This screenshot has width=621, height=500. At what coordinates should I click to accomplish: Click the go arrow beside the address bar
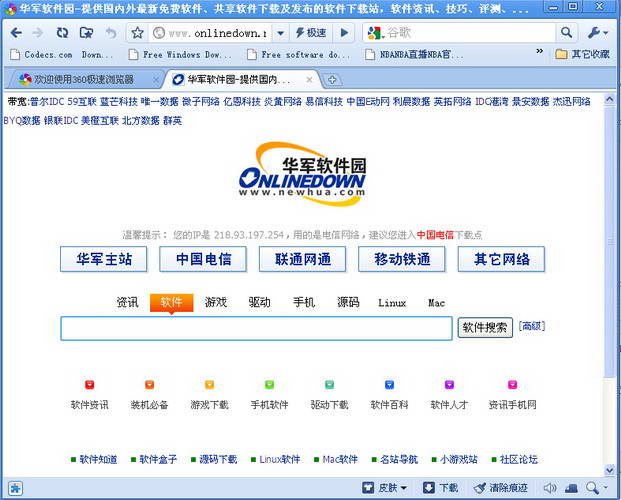[x=345, y=33]
